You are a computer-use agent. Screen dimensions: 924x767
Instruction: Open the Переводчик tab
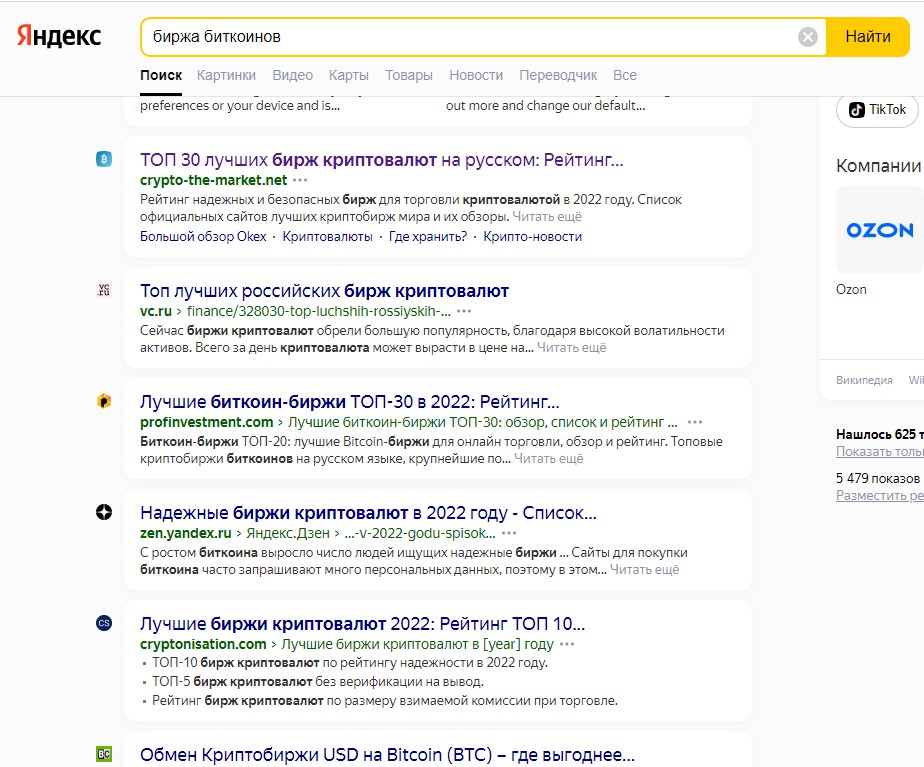558,75
